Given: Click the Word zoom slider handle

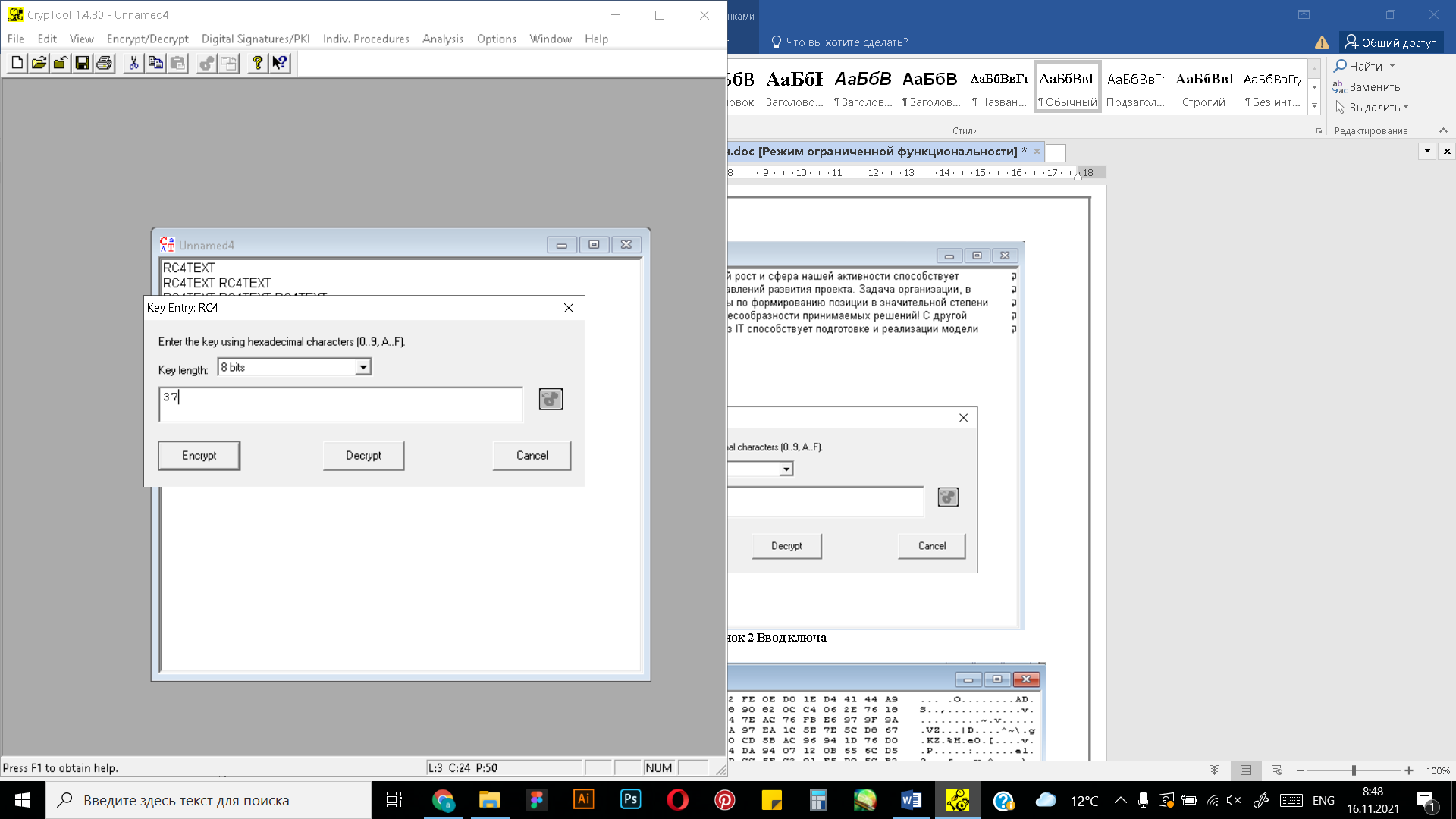Looking at the screenshot, I should (x=1354, y=770).
